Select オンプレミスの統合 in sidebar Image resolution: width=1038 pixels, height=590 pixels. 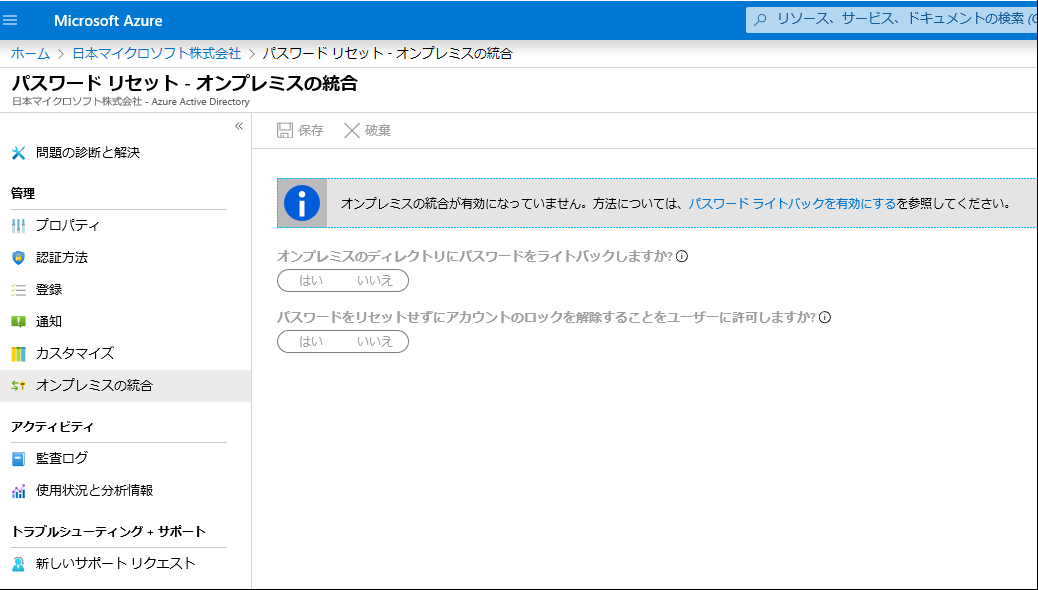(125, 385)
